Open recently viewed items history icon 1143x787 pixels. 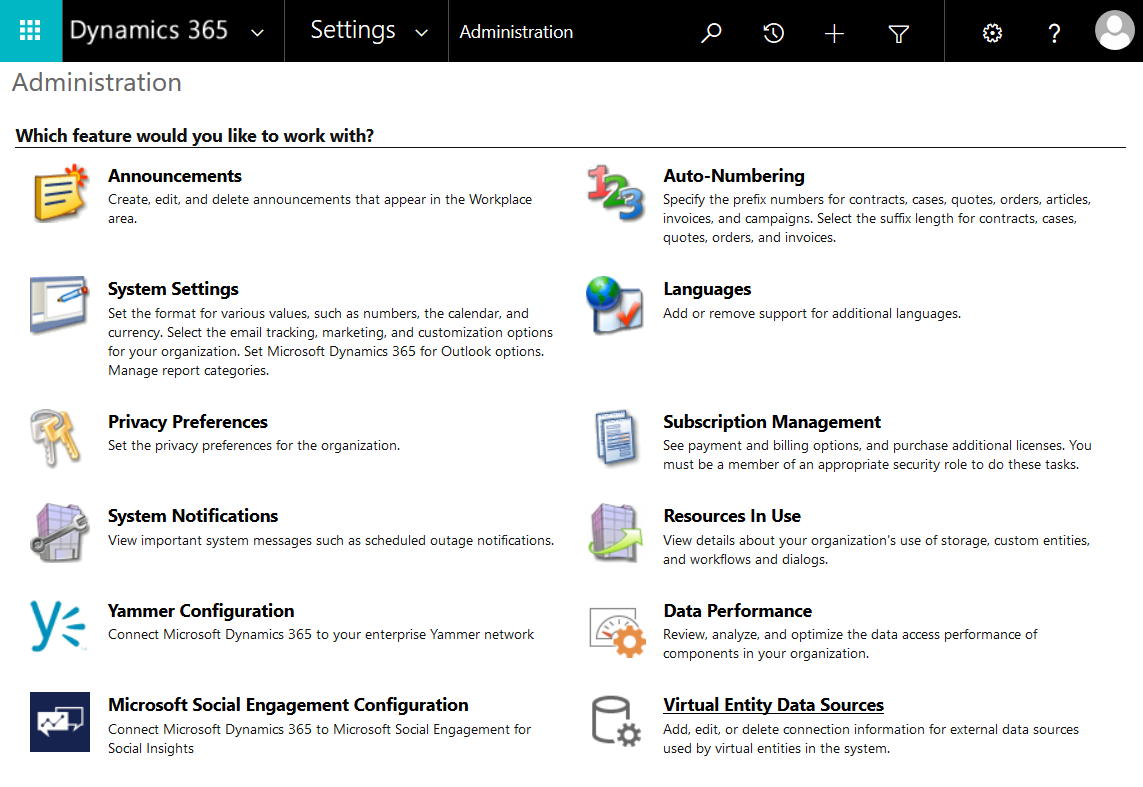coord(773,33)
